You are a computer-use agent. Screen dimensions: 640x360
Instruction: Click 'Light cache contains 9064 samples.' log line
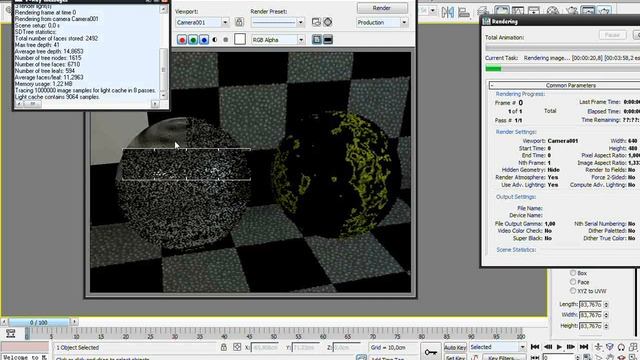57,97
